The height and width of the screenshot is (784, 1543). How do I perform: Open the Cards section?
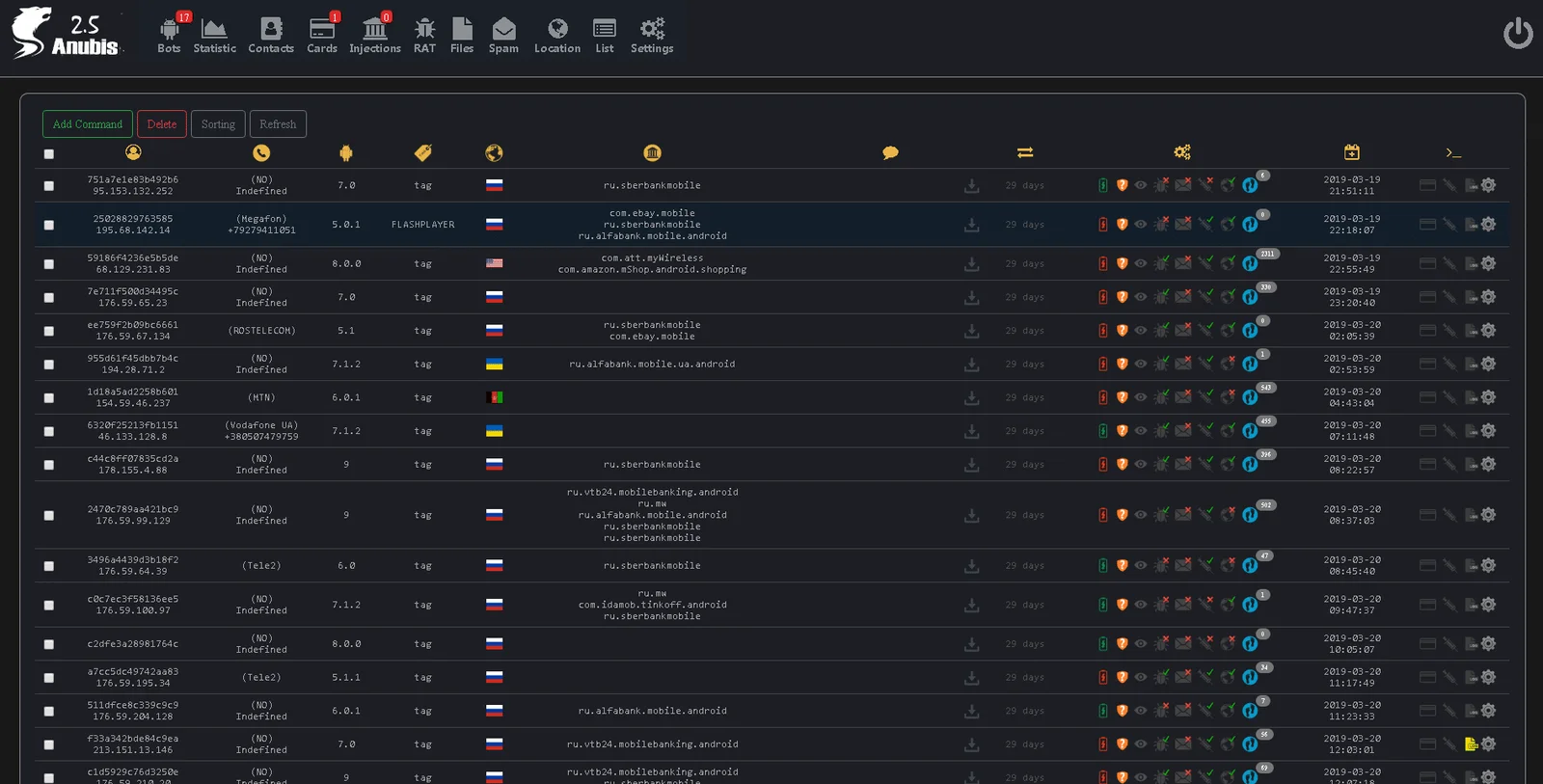point(322,36)
